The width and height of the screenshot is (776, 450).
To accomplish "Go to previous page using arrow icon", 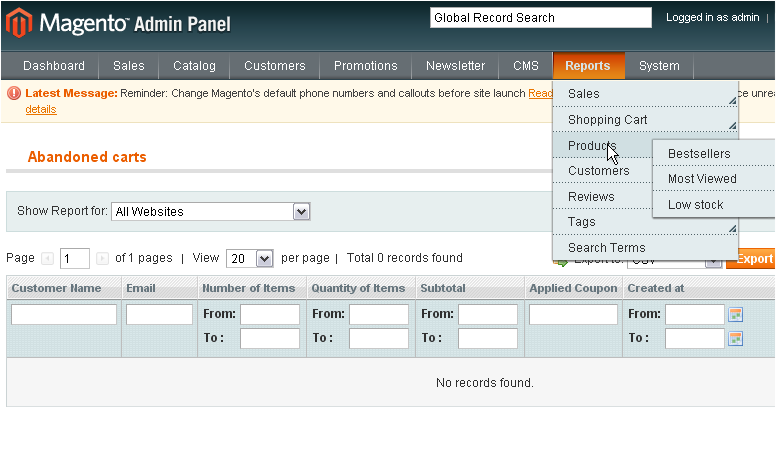I will pos(48,258).
